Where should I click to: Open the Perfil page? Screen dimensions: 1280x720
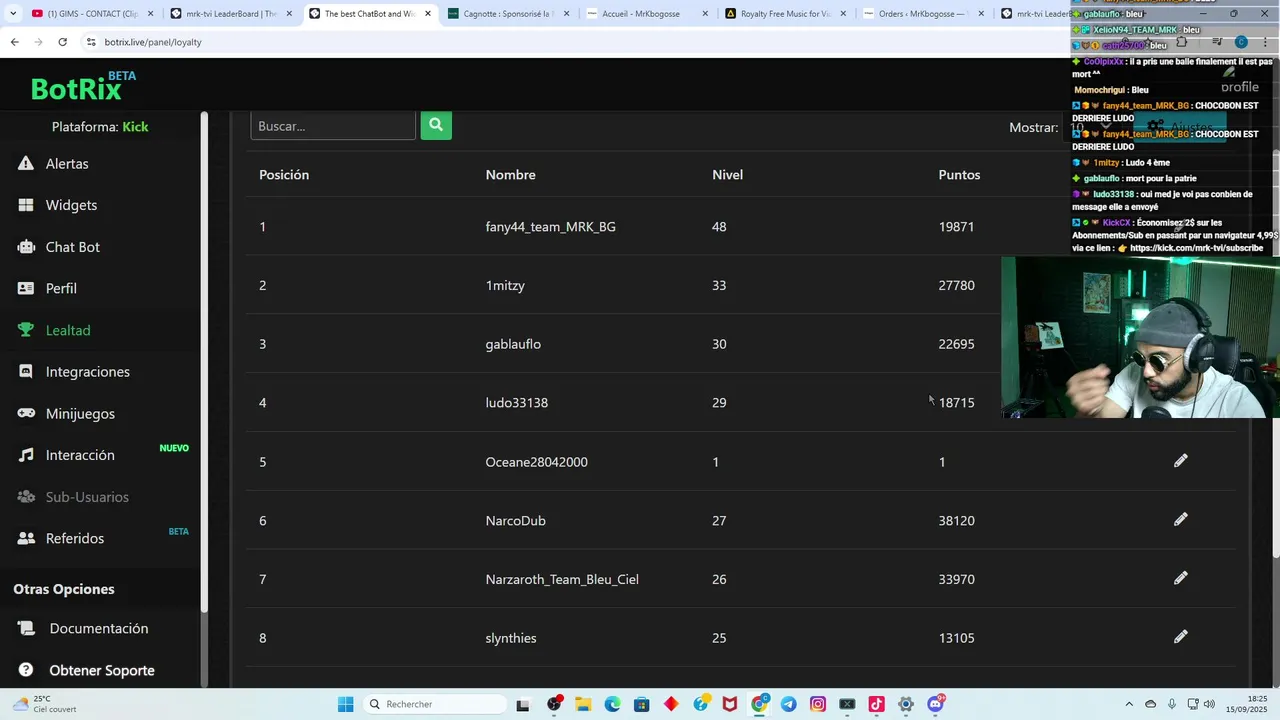pos(61,288)
